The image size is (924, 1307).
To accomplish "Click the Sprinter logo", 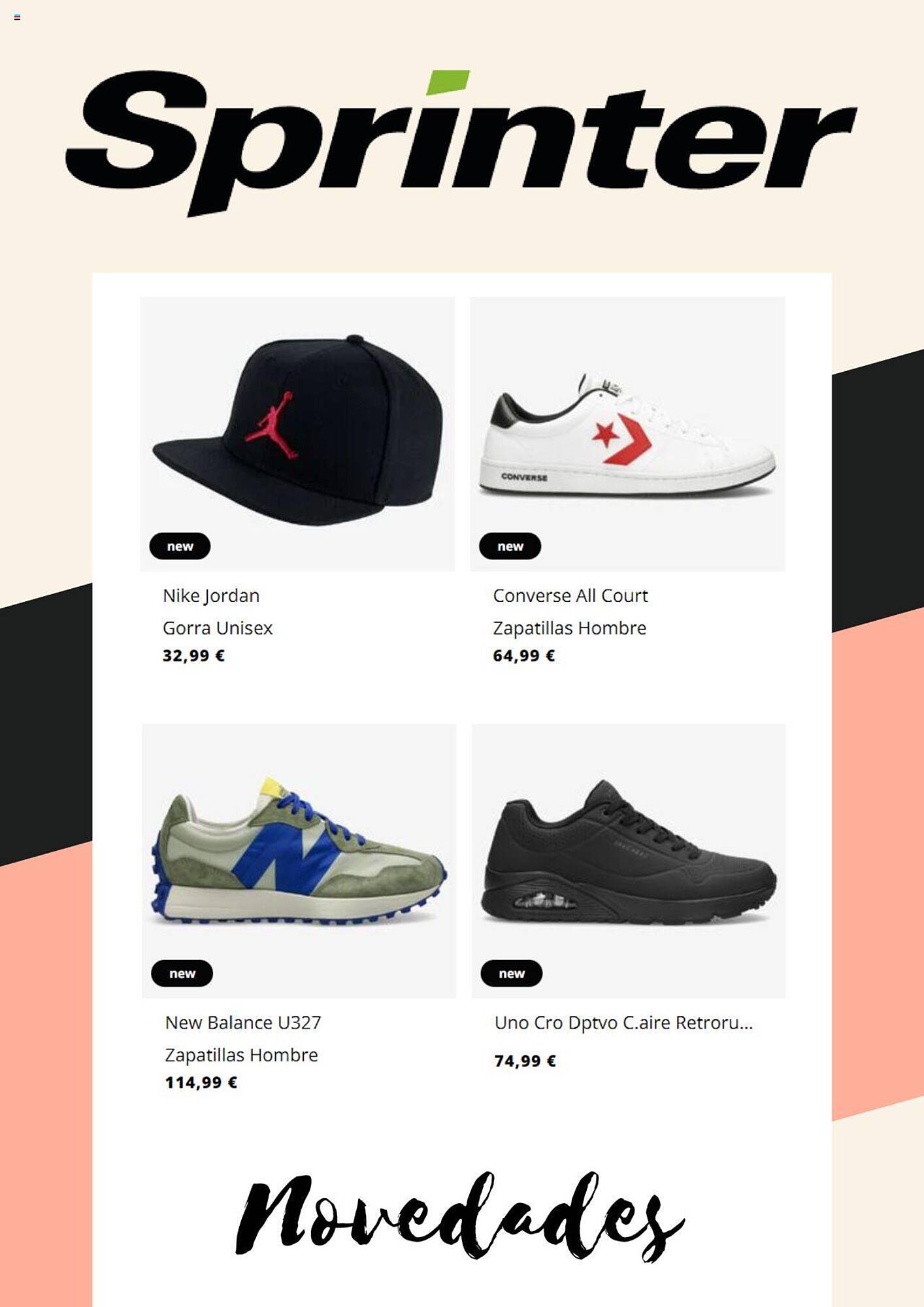I will tap(461, 143).
